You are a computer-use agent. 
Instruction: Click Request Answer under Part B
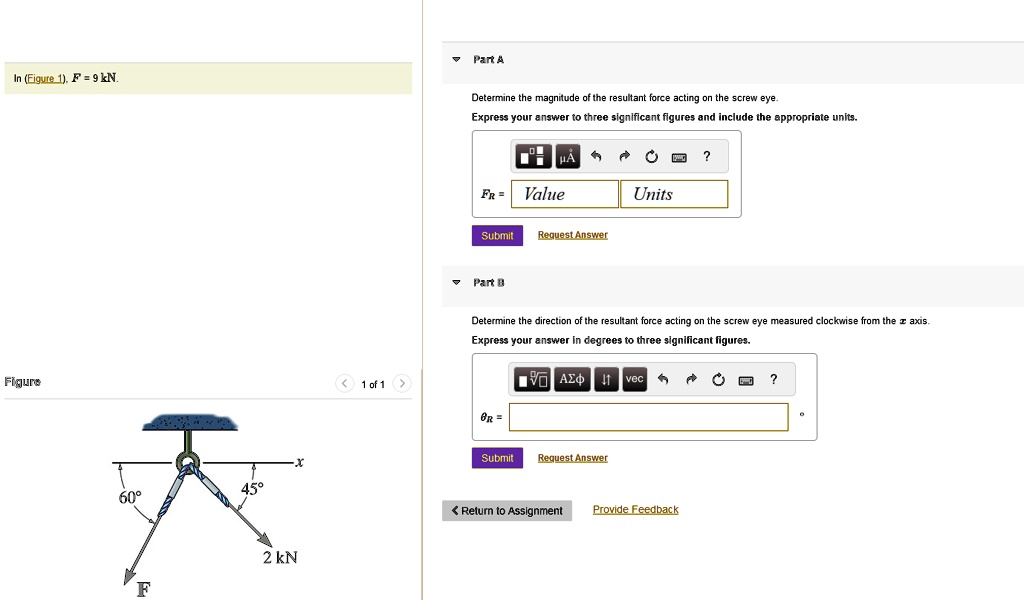[x=572, y=457]
